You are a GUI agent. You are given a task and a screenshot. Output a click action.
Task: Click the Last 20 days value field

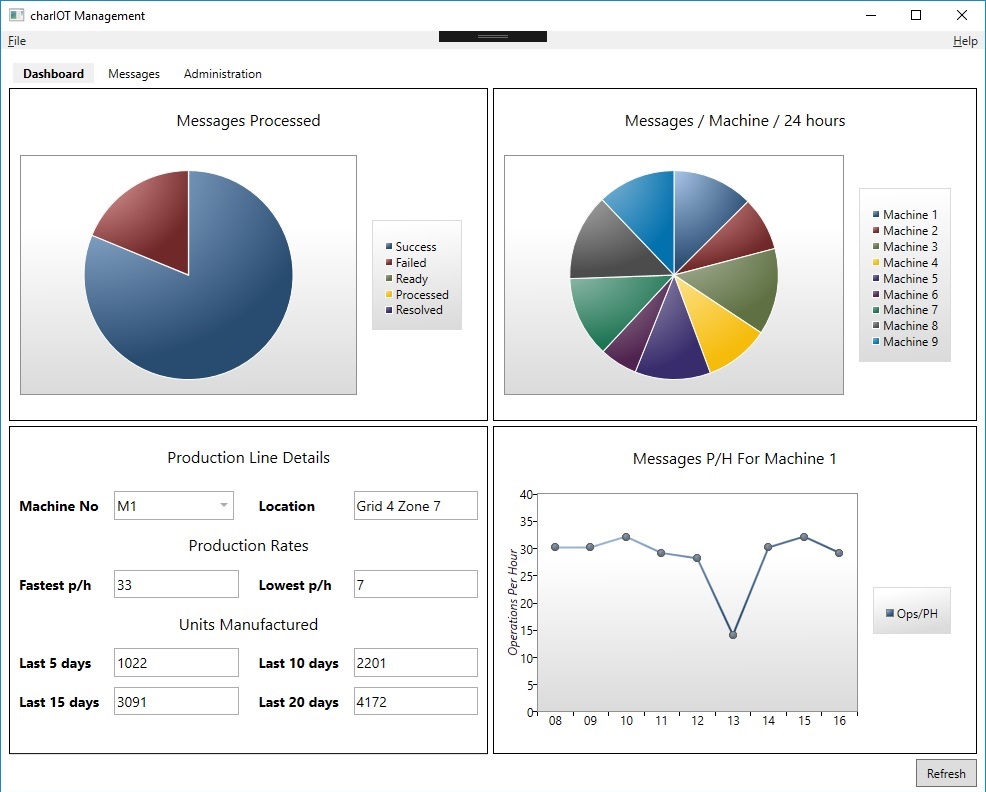pos(415,702)
